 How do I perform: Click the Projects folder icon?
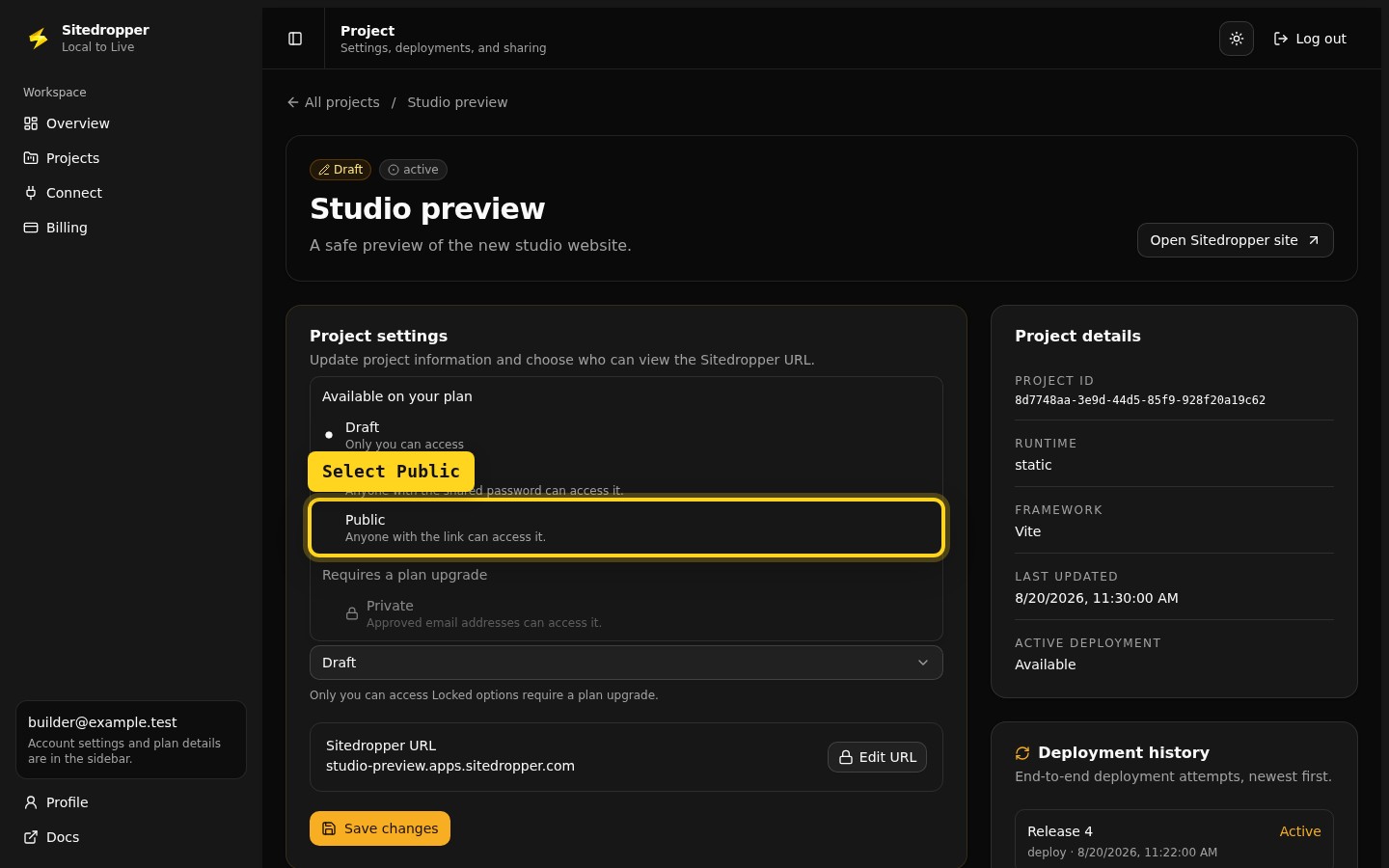[x=31, y=158]
